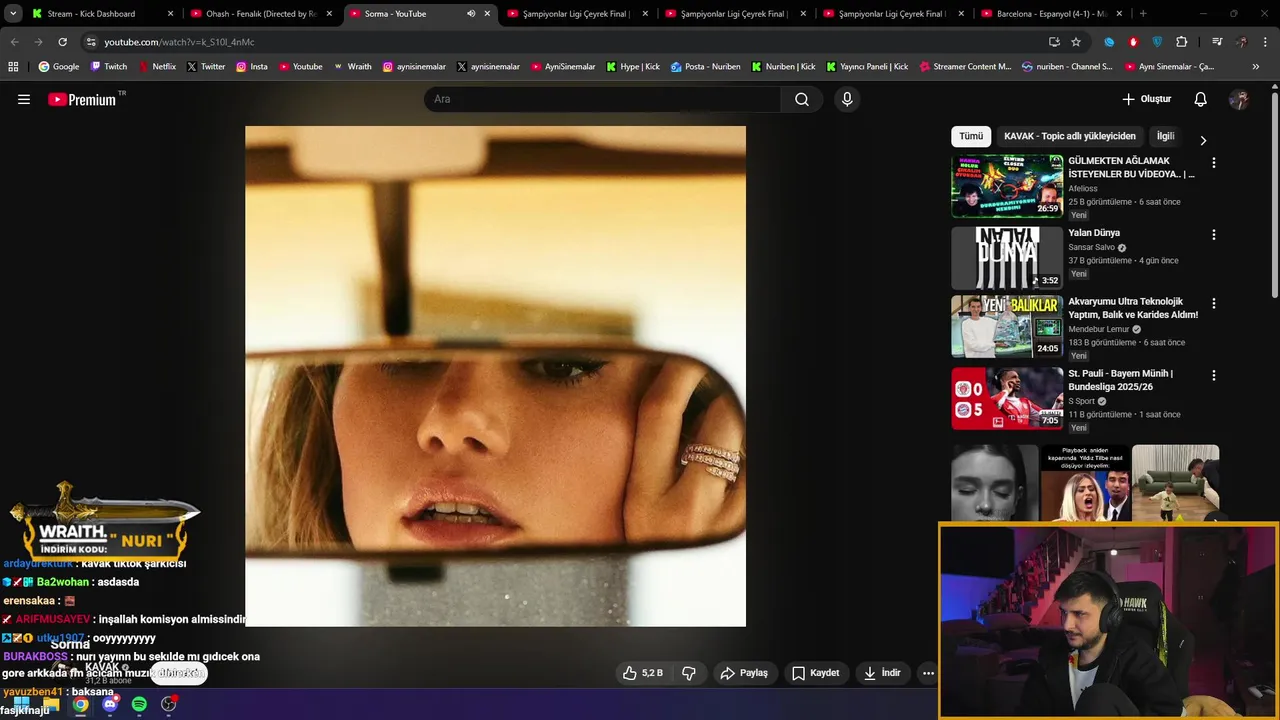Viewport: 1280px width, 720px height.
Task: Open the Sansar Salvo channel link
Action: pos(1091,247)
